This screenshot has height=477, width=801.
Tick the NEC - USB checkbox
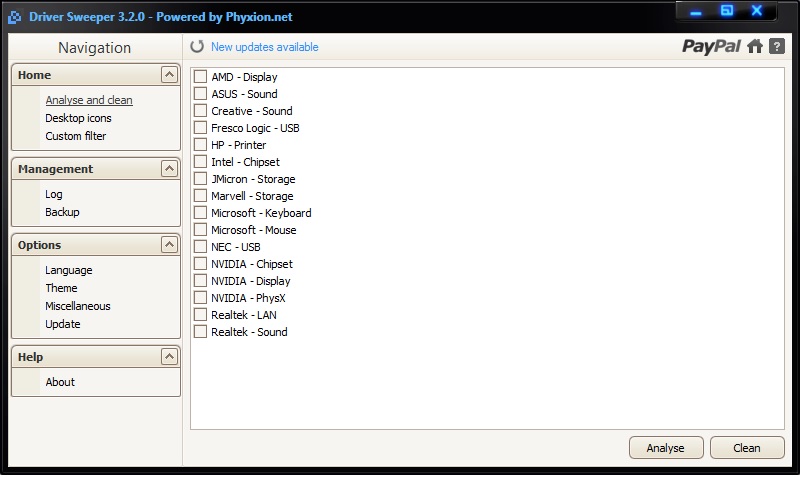(200, 247)
